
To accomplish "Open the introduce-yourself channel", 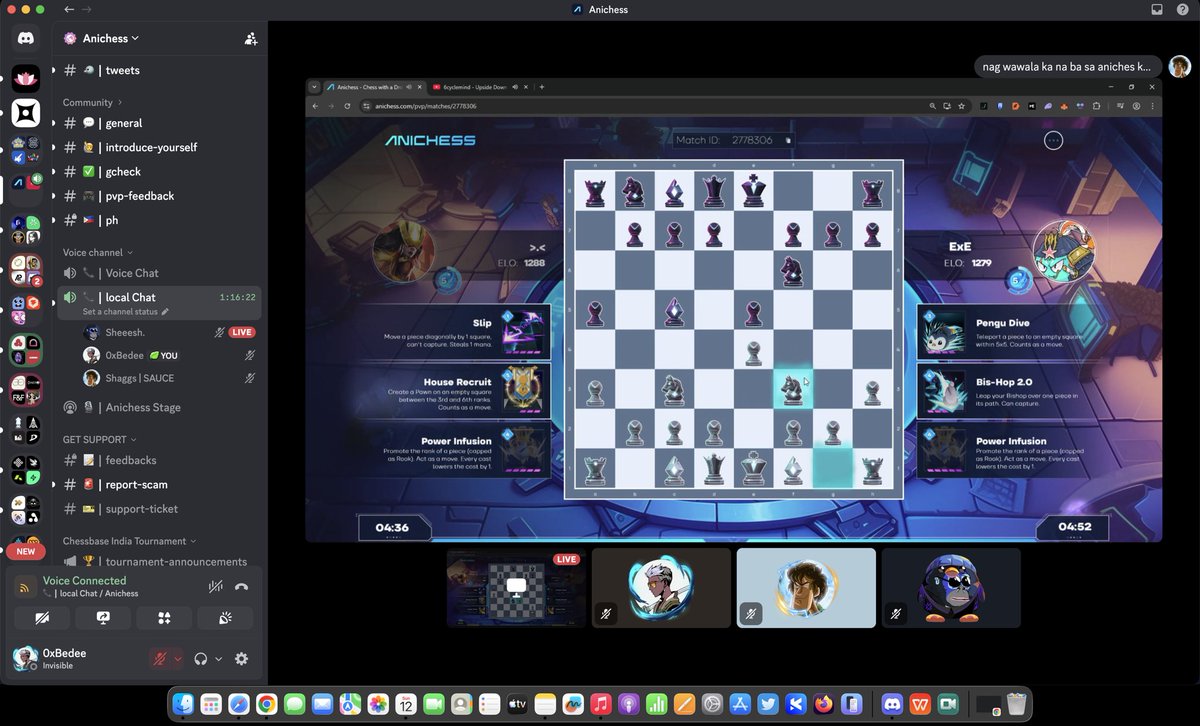I will point(160,147).
